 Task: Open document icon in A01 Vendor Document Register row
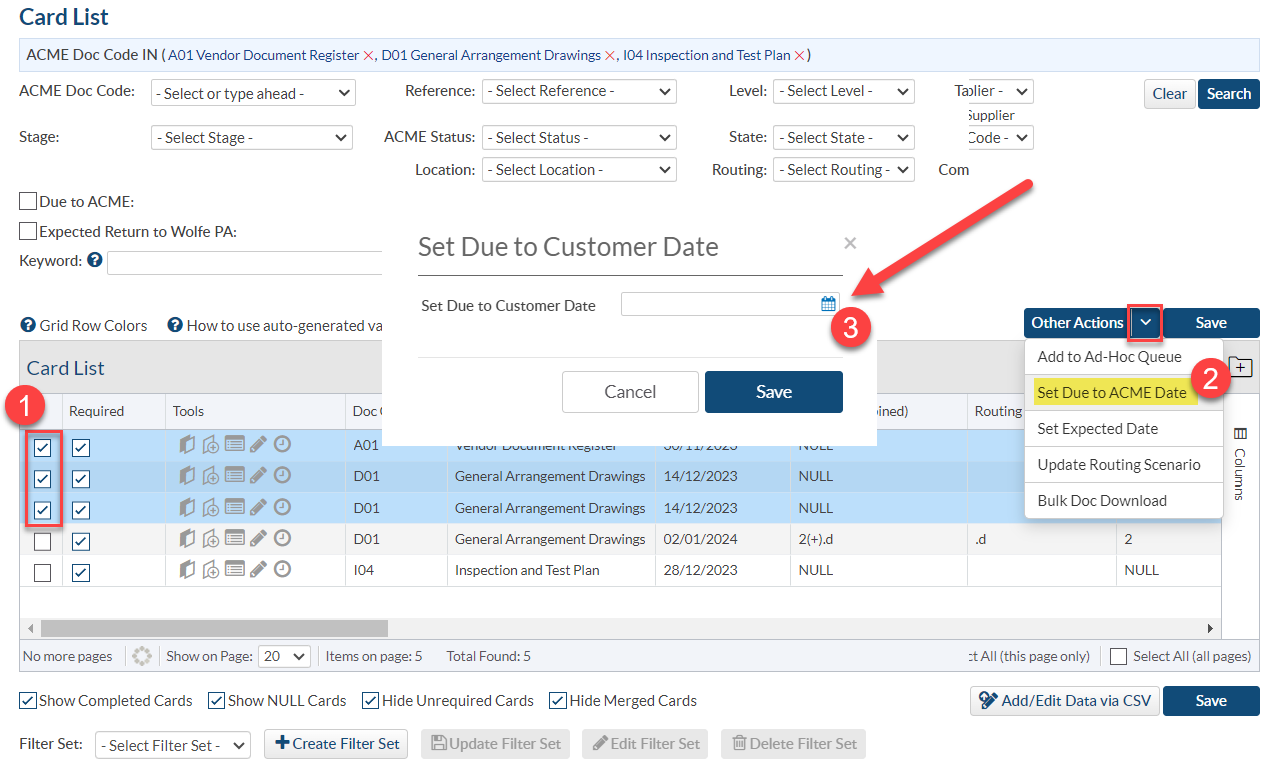point(186,444)
